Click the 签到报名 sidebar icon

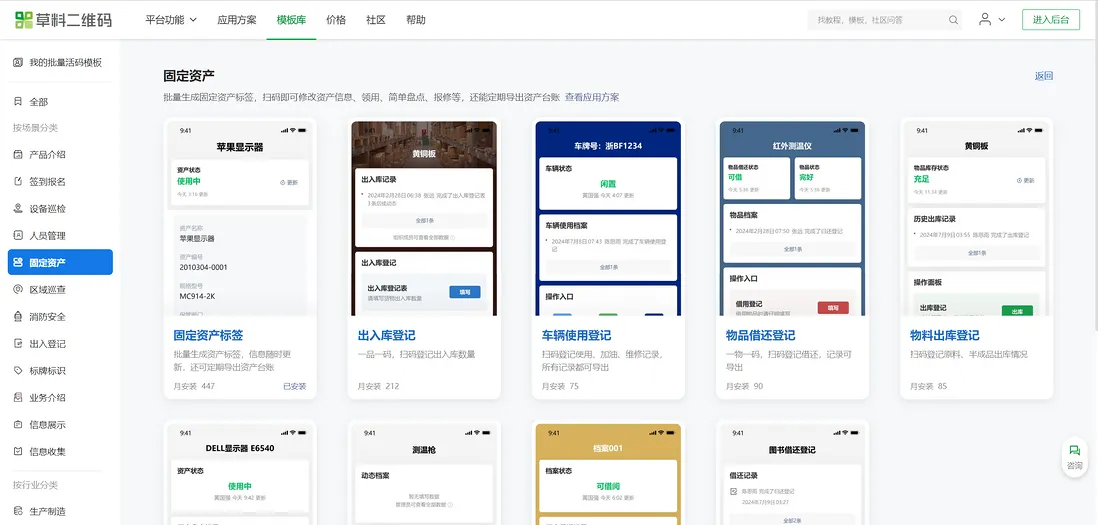tap(18, 182)
